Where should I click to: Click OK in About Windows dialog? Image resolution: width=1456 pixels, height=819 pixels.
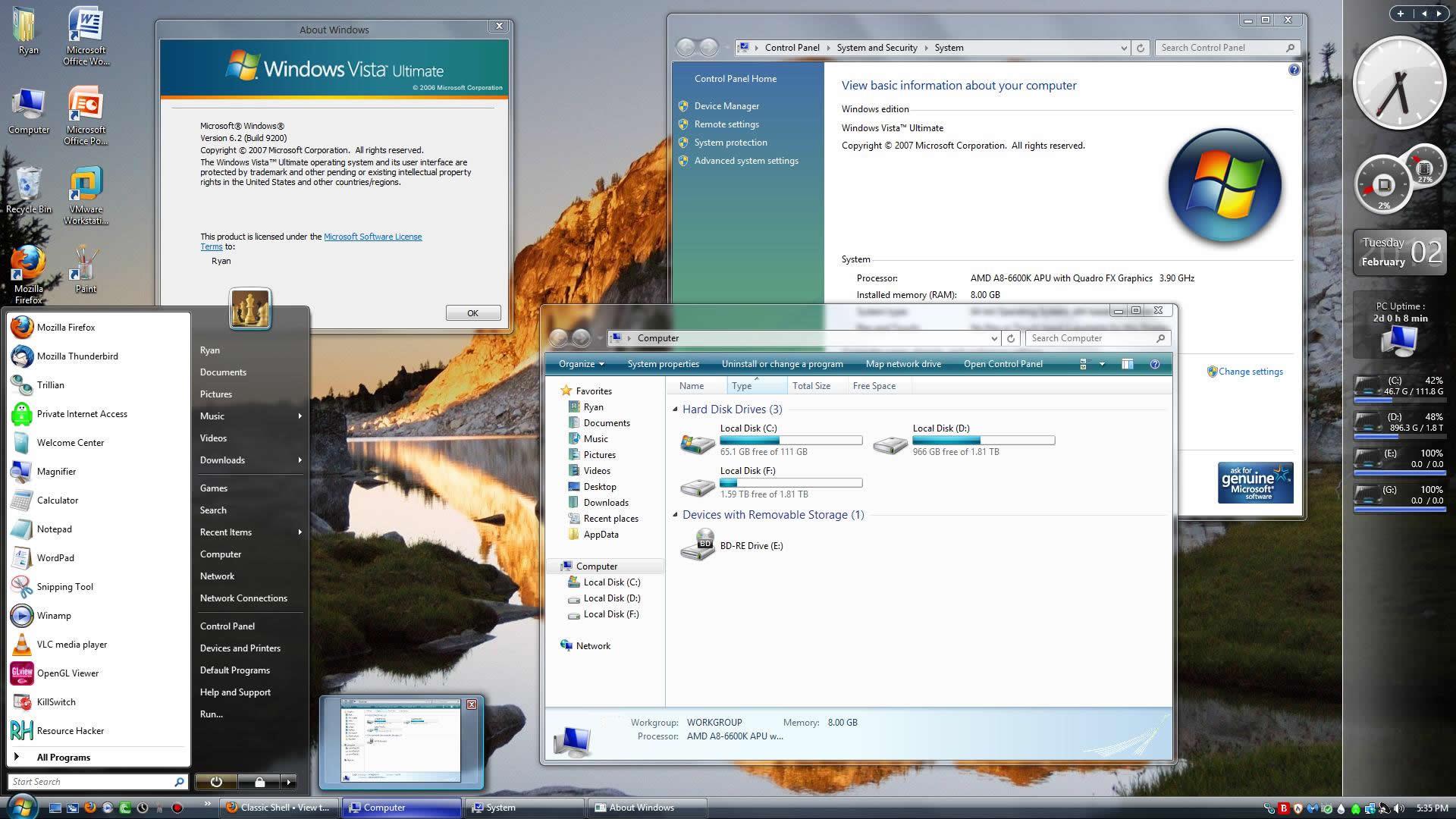(472, 313)
